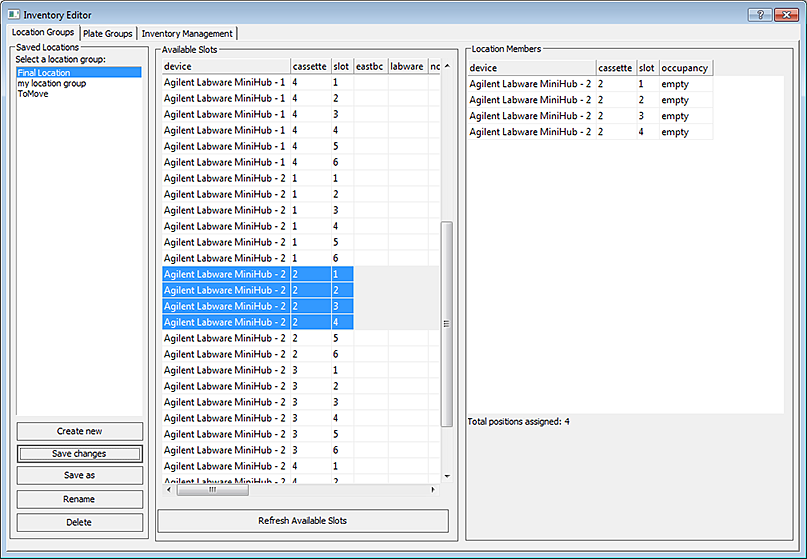Viewport: 807px width, 559px height.
Task: Click Refresh Available Slots button
Action: point(302,521)
